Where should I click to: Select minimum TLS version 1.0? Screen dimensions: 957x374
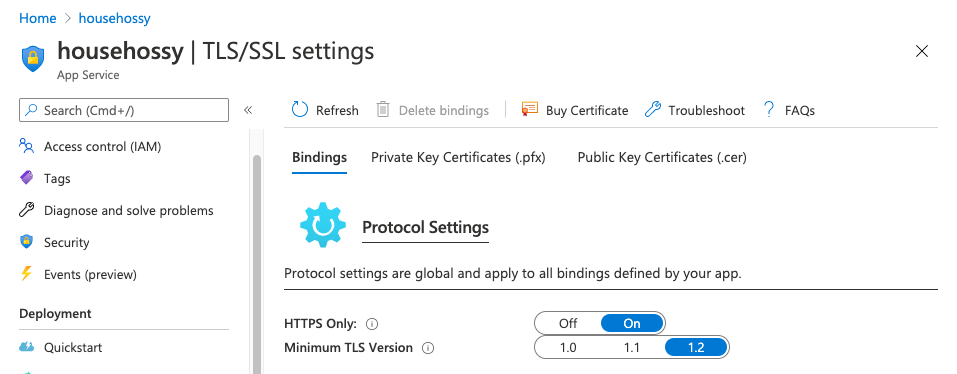click(x=568, y=348)
